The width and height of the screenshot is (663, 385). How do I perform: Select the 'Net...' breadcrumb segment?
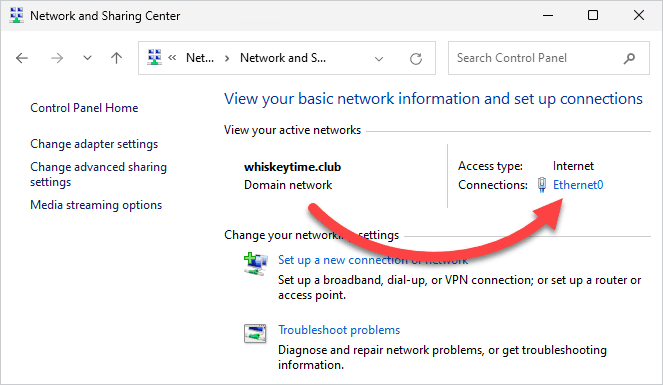point(200,58)
